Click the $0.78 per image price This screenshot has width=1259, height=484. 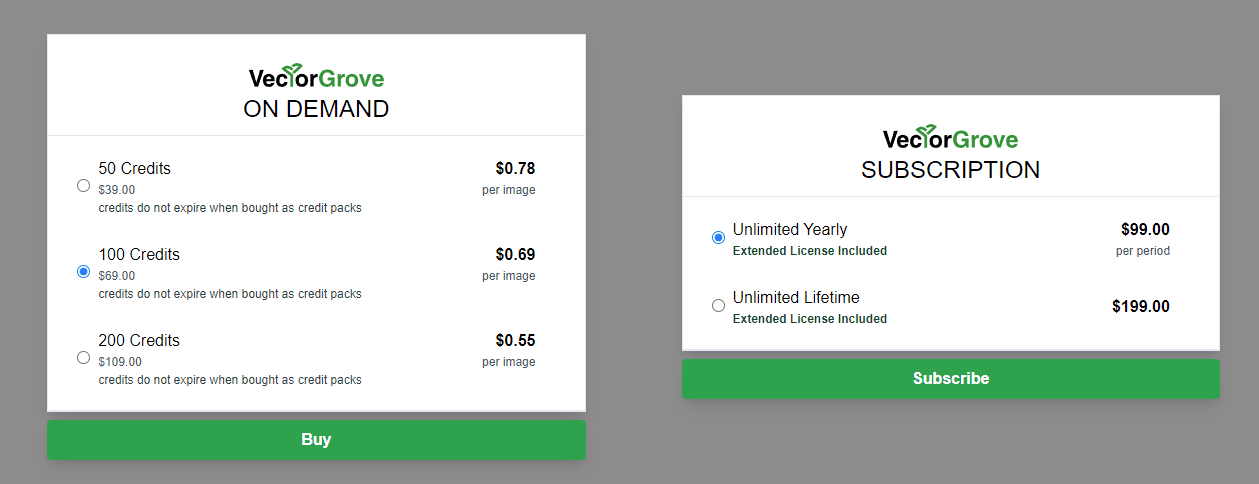tap(515, 168)
